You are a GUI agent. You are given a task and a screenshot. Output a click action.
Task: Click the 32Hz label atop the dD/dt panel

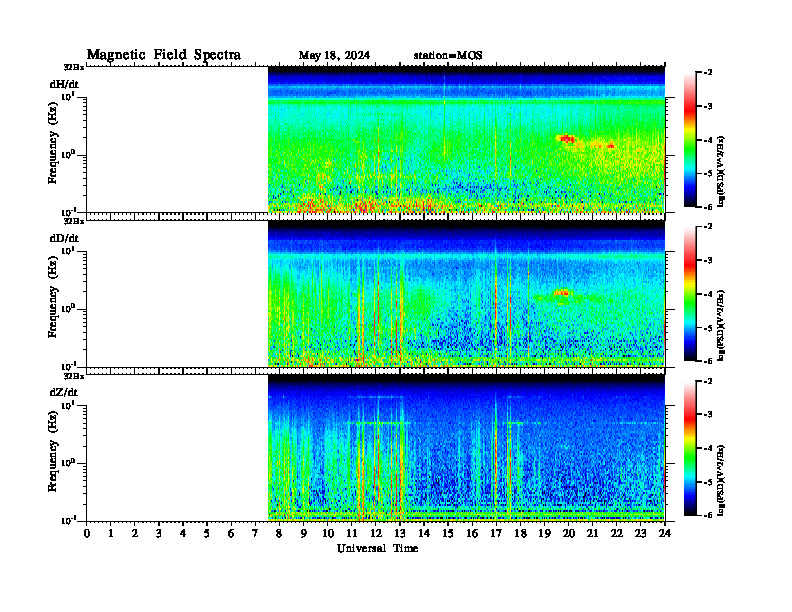coord(74,221)
